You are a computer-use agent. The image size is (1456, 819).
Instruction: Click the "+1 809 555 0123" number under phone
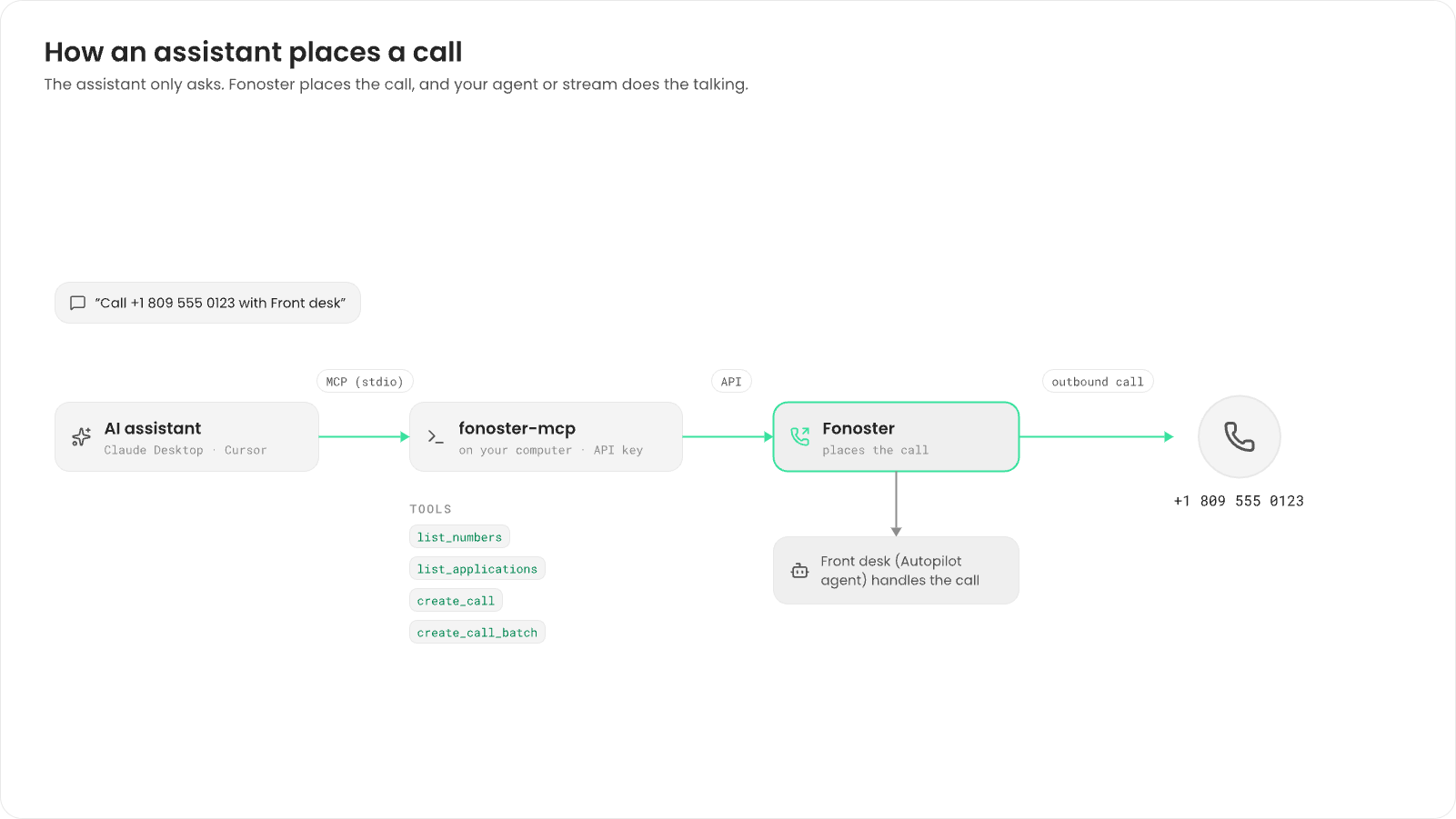(1239, 501)
